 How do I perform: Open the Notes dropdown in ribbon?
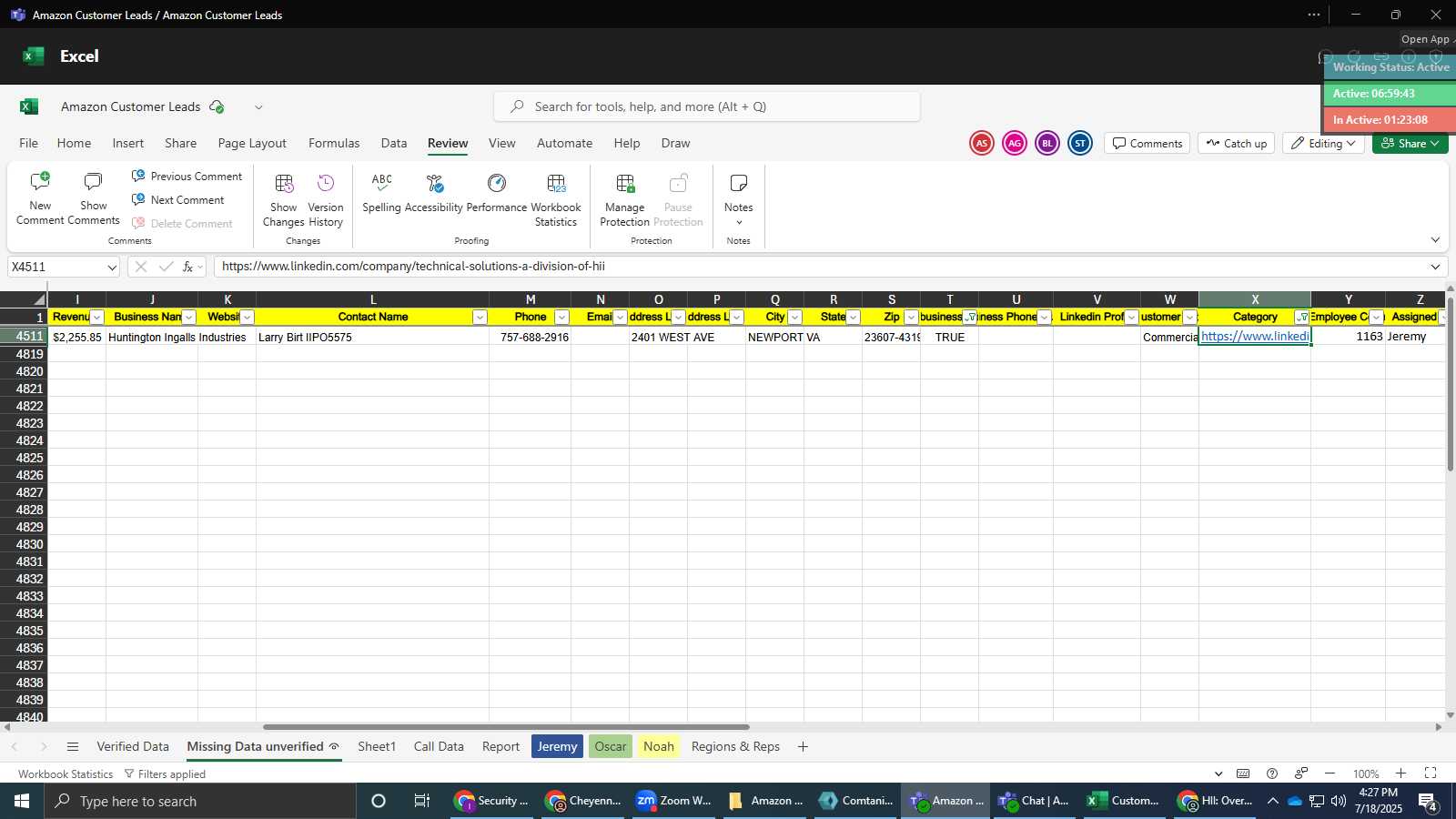739,200
